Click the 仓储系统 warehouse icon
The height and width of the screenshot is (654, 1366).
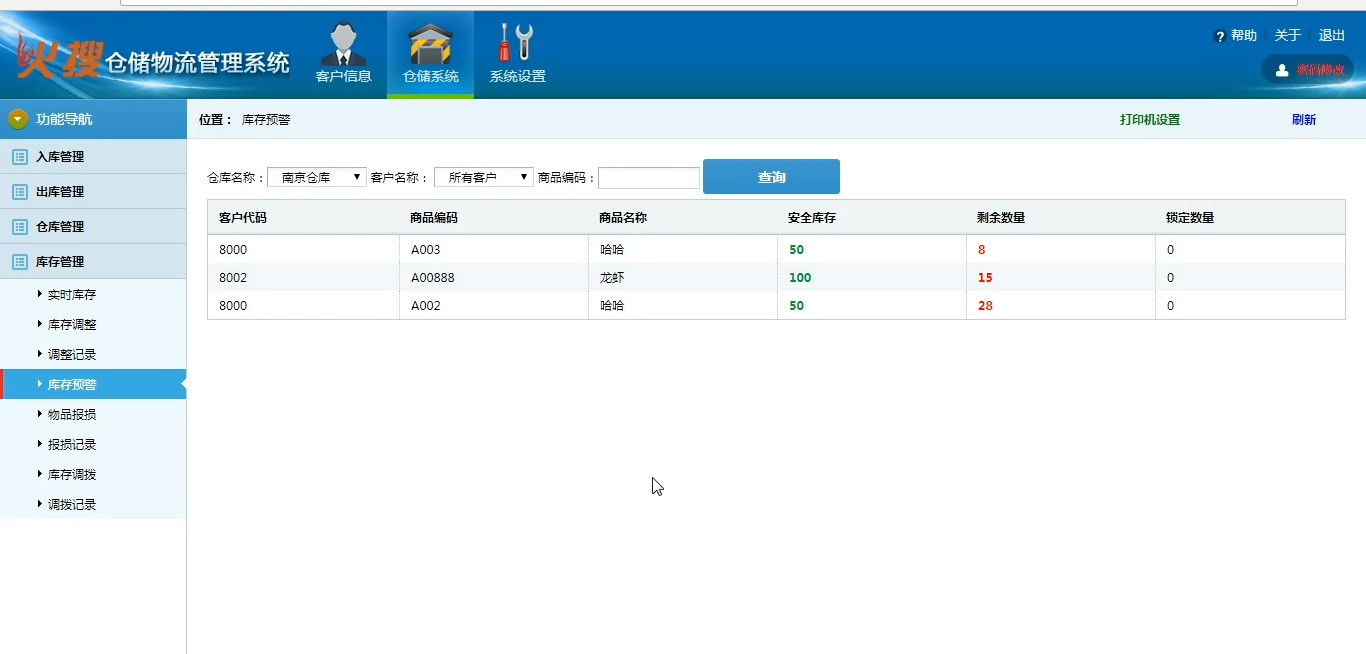tap(430, 45)
